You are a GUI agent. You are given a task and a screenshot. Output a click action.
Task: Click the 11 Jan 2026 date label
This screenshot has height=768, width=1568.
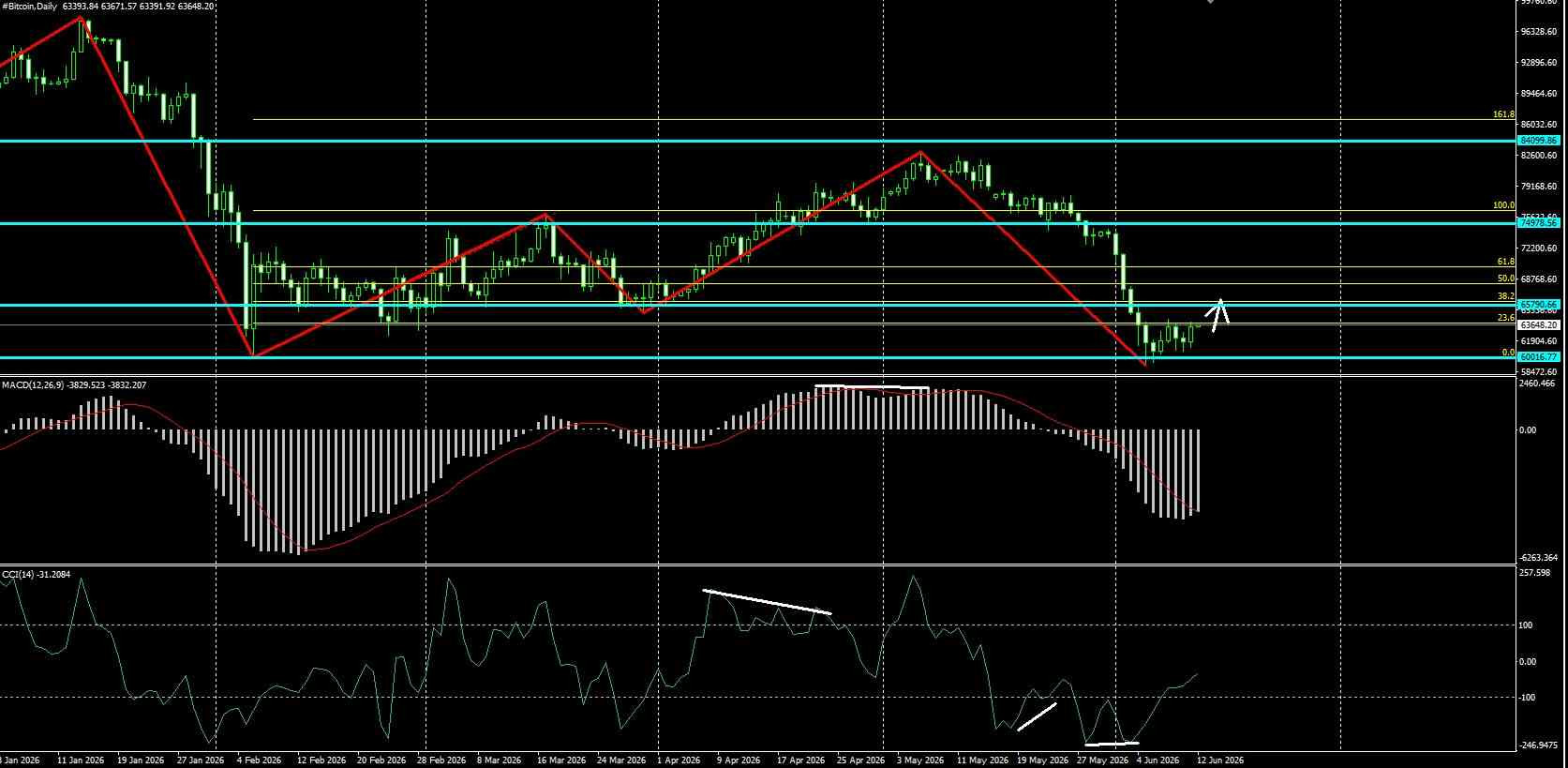[81, 760]
